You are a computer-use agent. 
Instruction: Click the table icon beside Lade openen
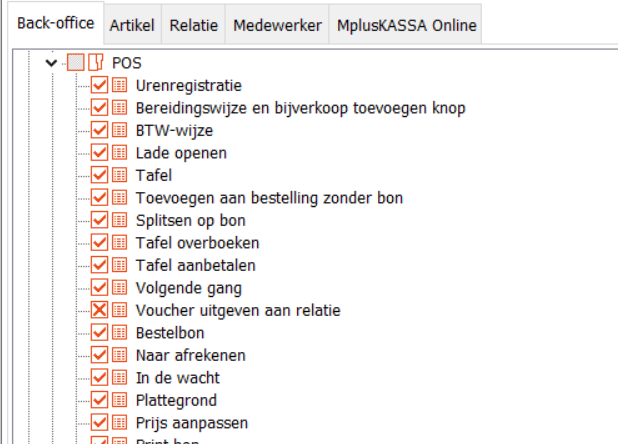tap(119, 153)
